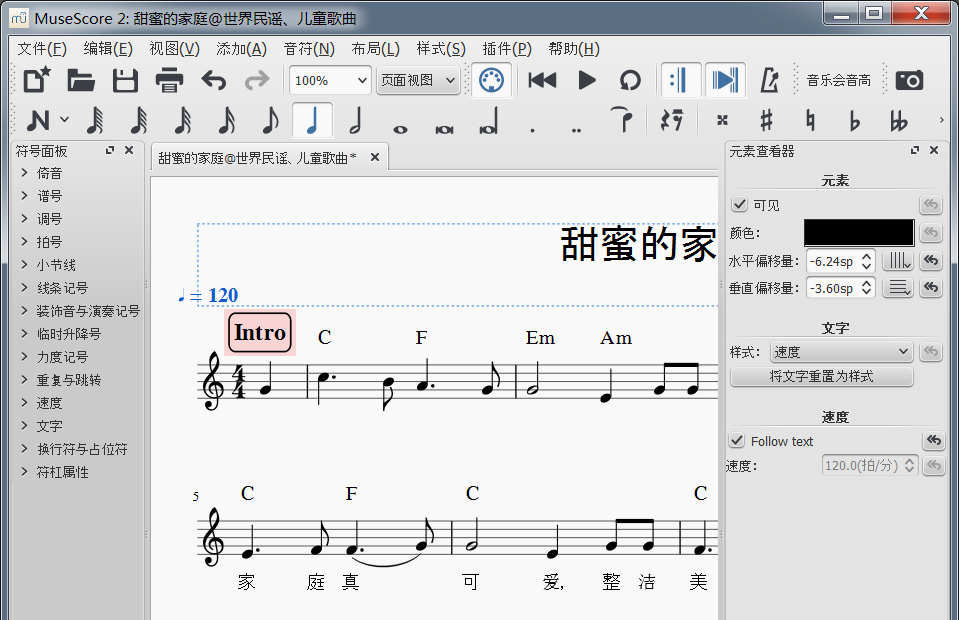This screenshot has width=959, height=620.
Task: Click the screenshot camera icon
Action: pyautogui.click(x=909, y=80)
